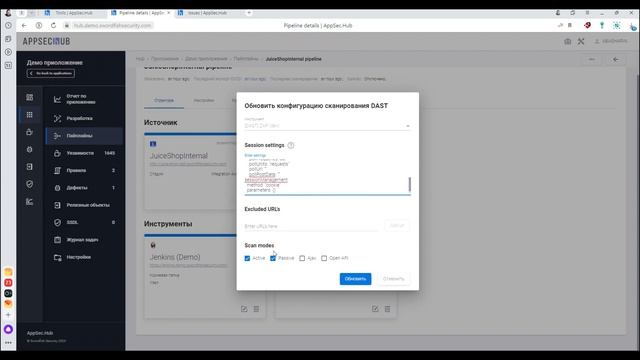Click the analytics chart icon in narrow sidebar

[29, 202]
